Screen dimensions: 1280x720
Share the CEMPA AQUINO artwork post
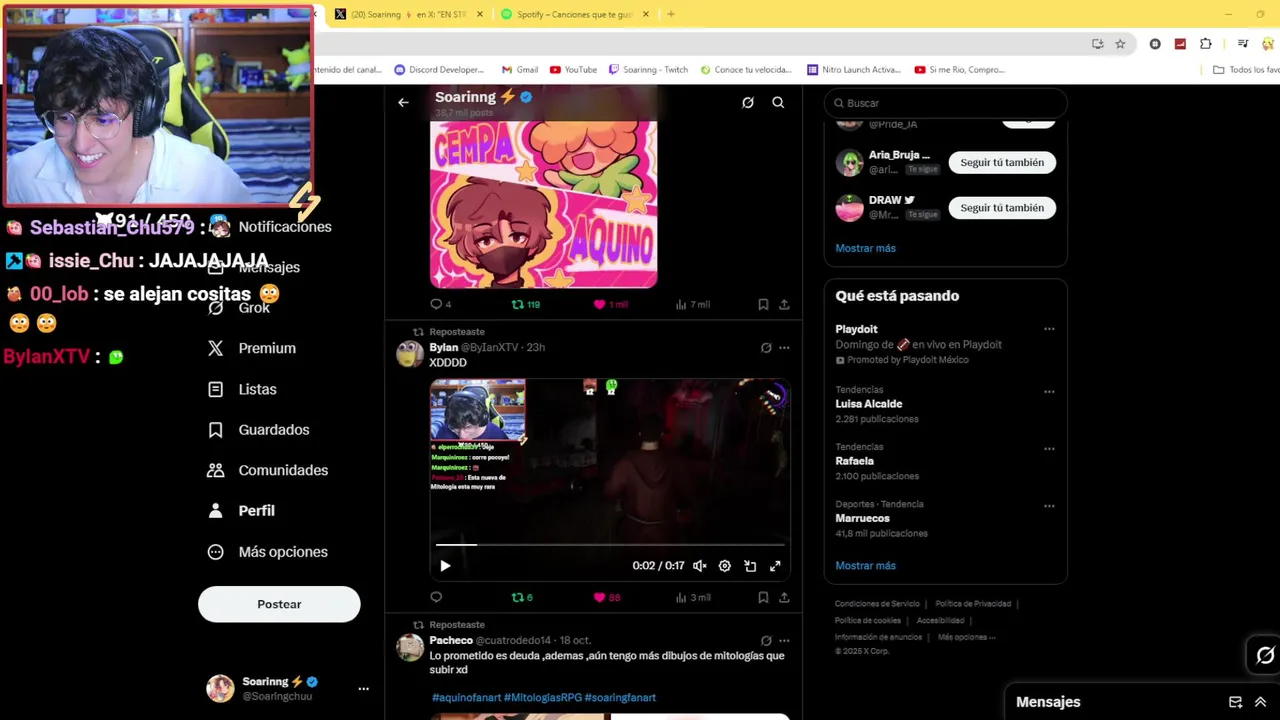click(x=784, y=304)
